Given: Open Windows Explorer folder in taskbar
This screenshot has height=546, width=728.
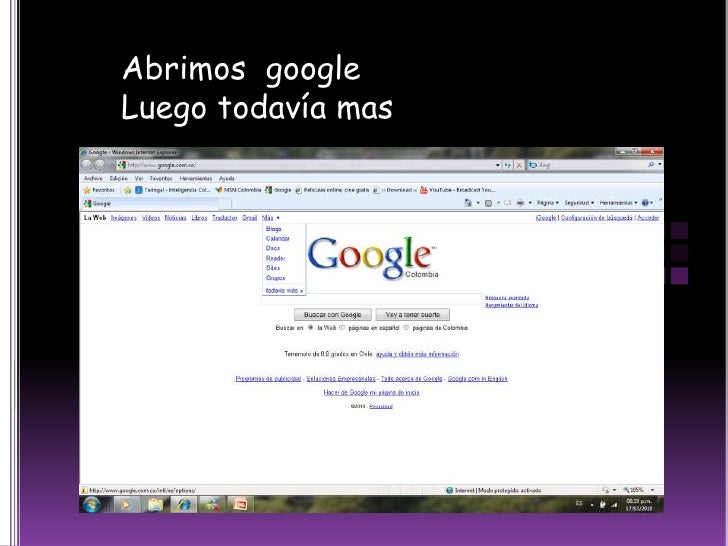Looking at the screenshot, I should pos(156,504).
